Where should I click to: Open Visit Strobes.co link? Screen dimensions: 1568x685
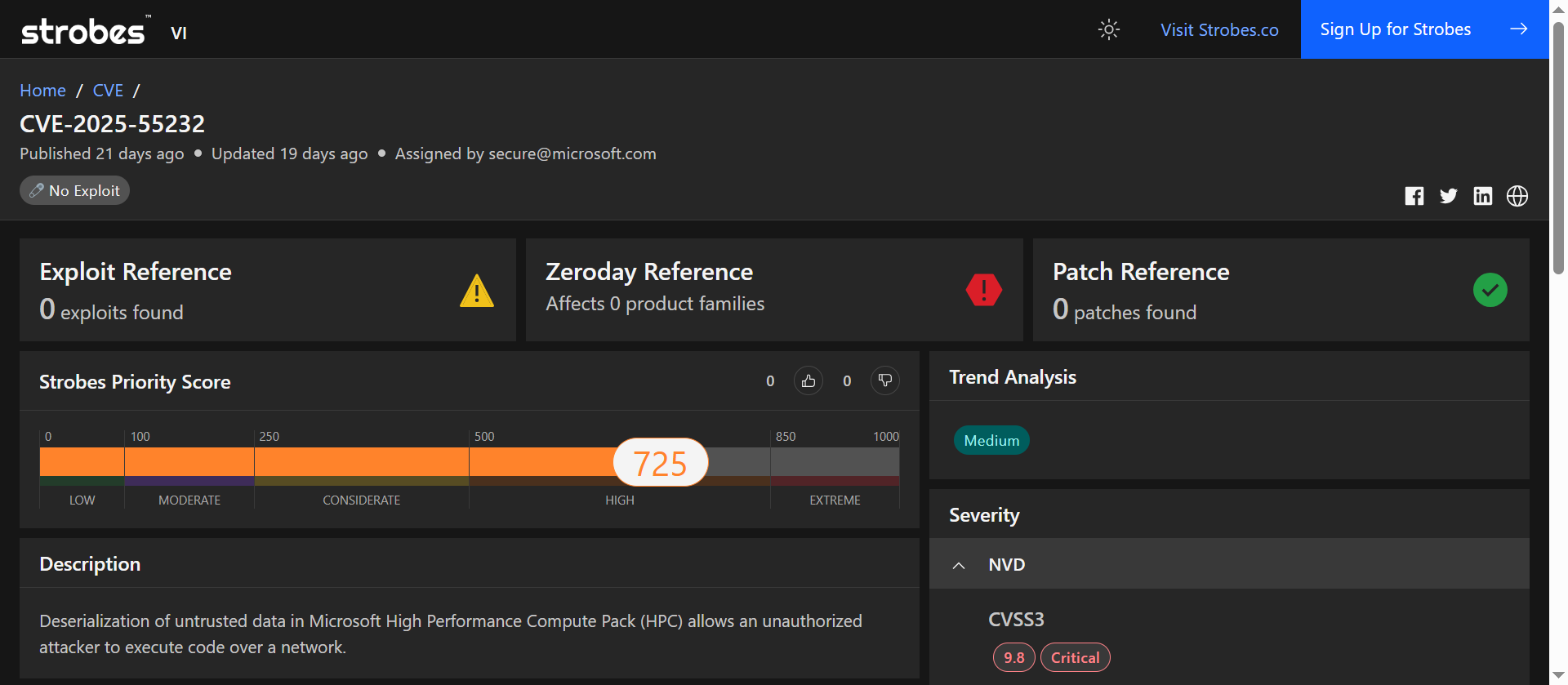tap(1219, 30)
